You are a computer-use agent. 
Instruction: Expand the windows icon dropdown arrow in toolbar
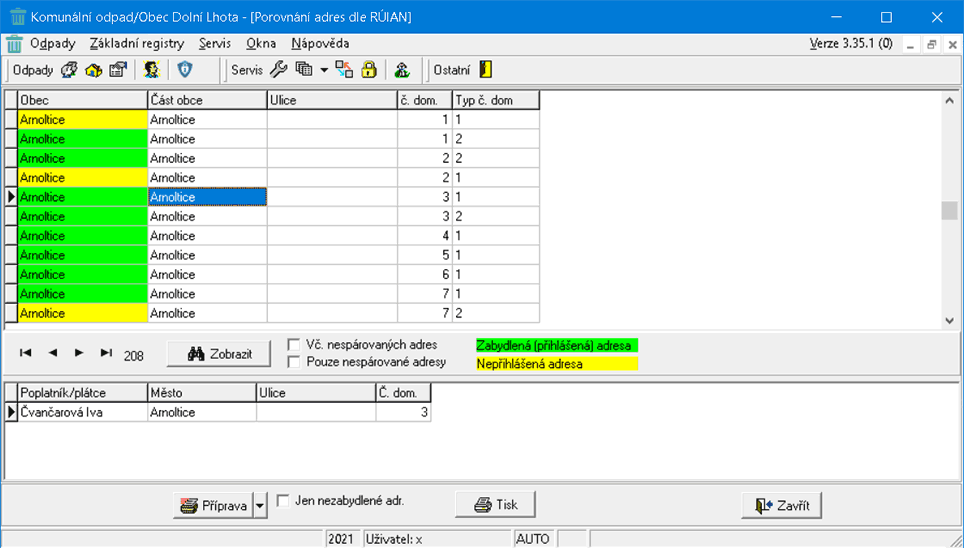click(324, 70)
